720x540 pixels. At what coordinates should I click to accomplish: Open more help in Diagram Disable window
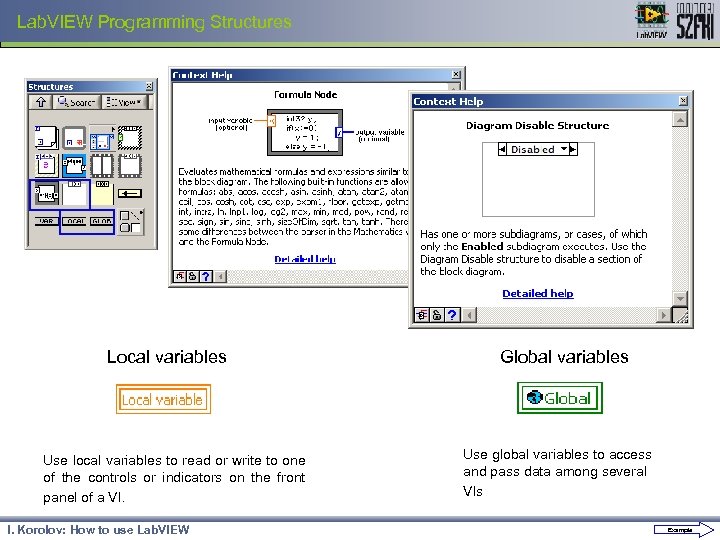coord(452,315)
